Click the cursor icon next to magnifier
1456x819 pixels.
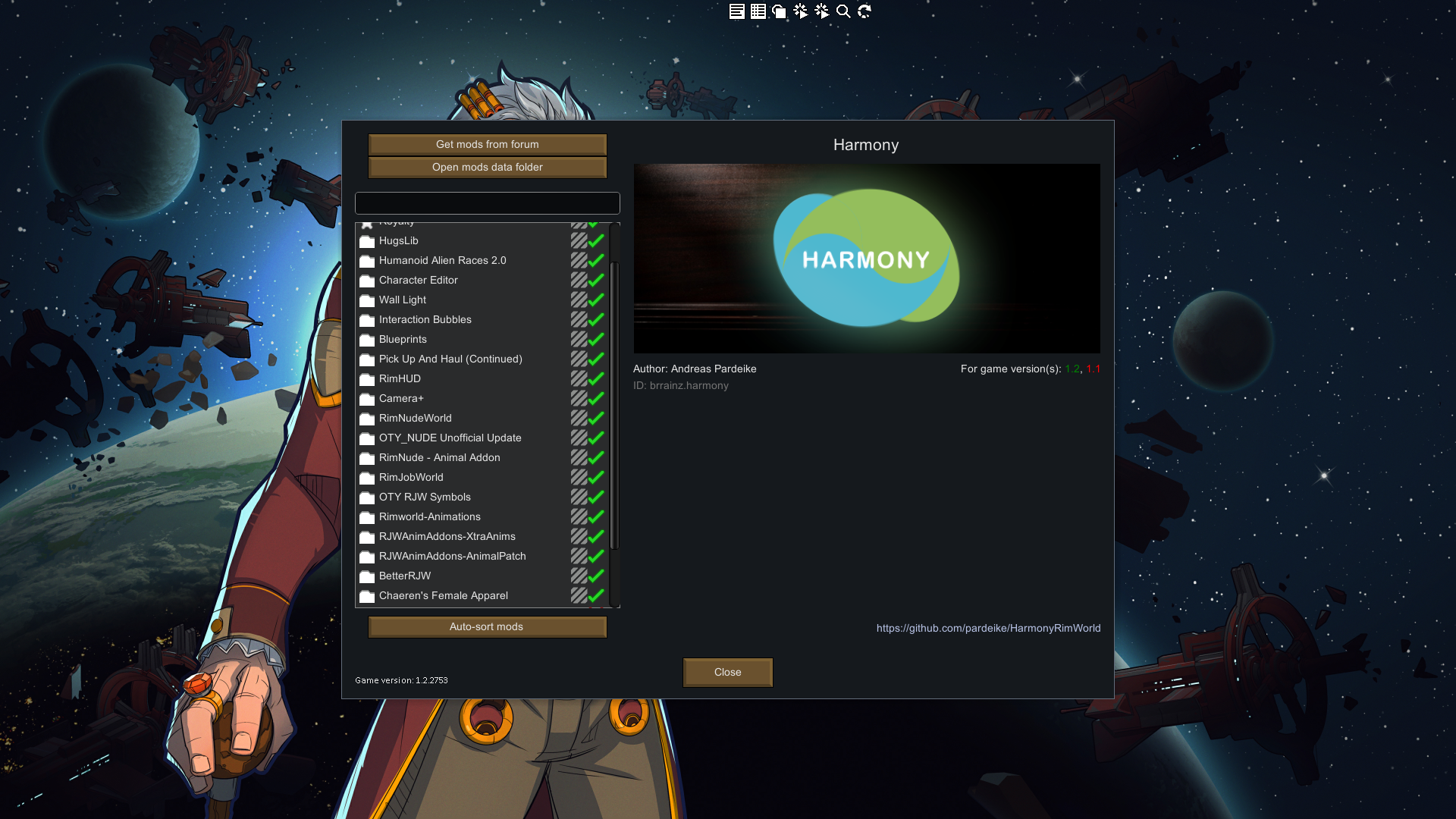(x=821, y=11)
